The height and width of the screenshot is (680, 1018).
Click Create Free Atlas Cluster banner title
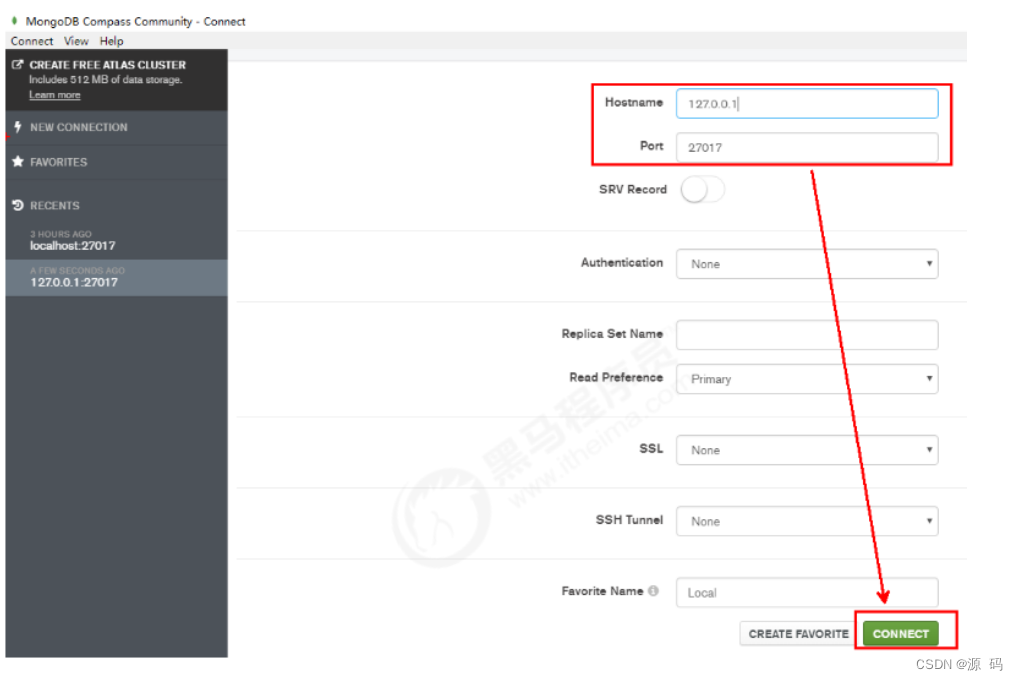[x=108, y=65]
